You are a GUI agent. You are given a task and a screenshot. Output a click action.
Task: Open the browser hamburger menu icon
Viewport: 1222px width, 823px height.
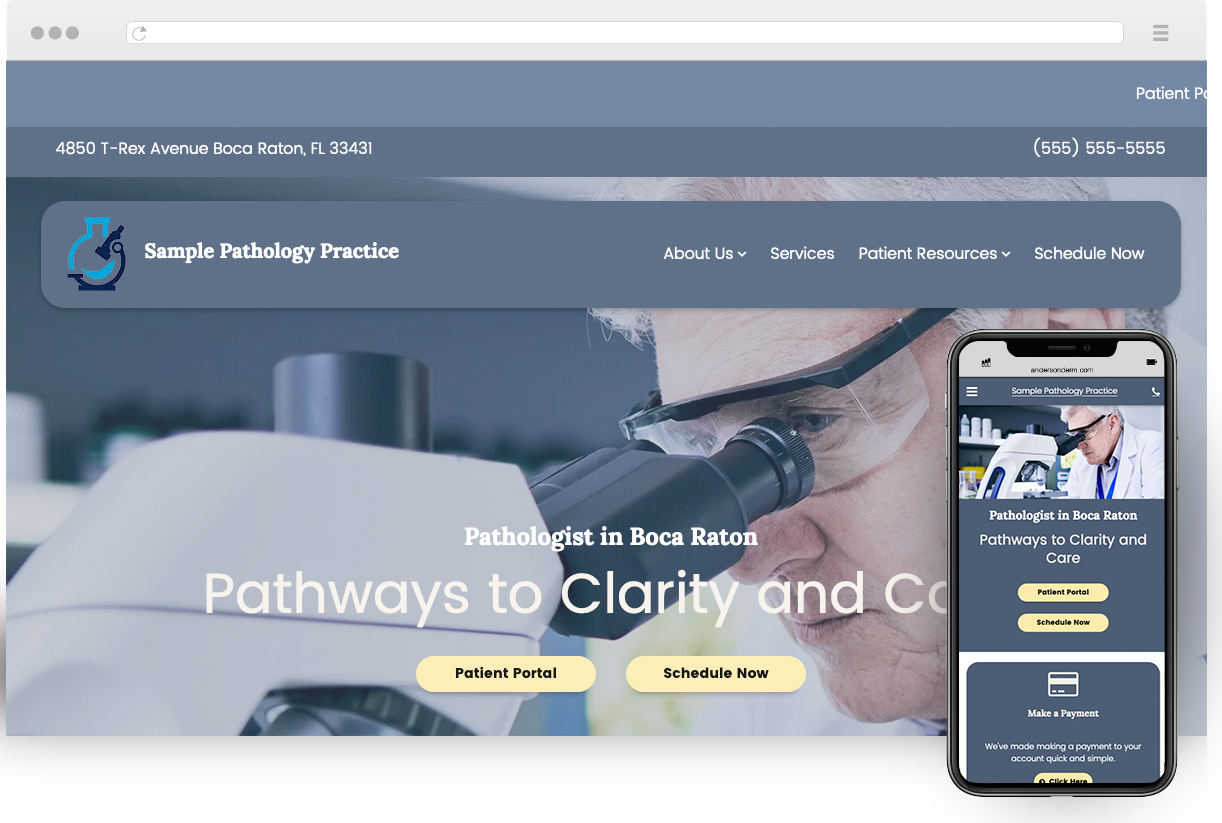[1160, 33]
